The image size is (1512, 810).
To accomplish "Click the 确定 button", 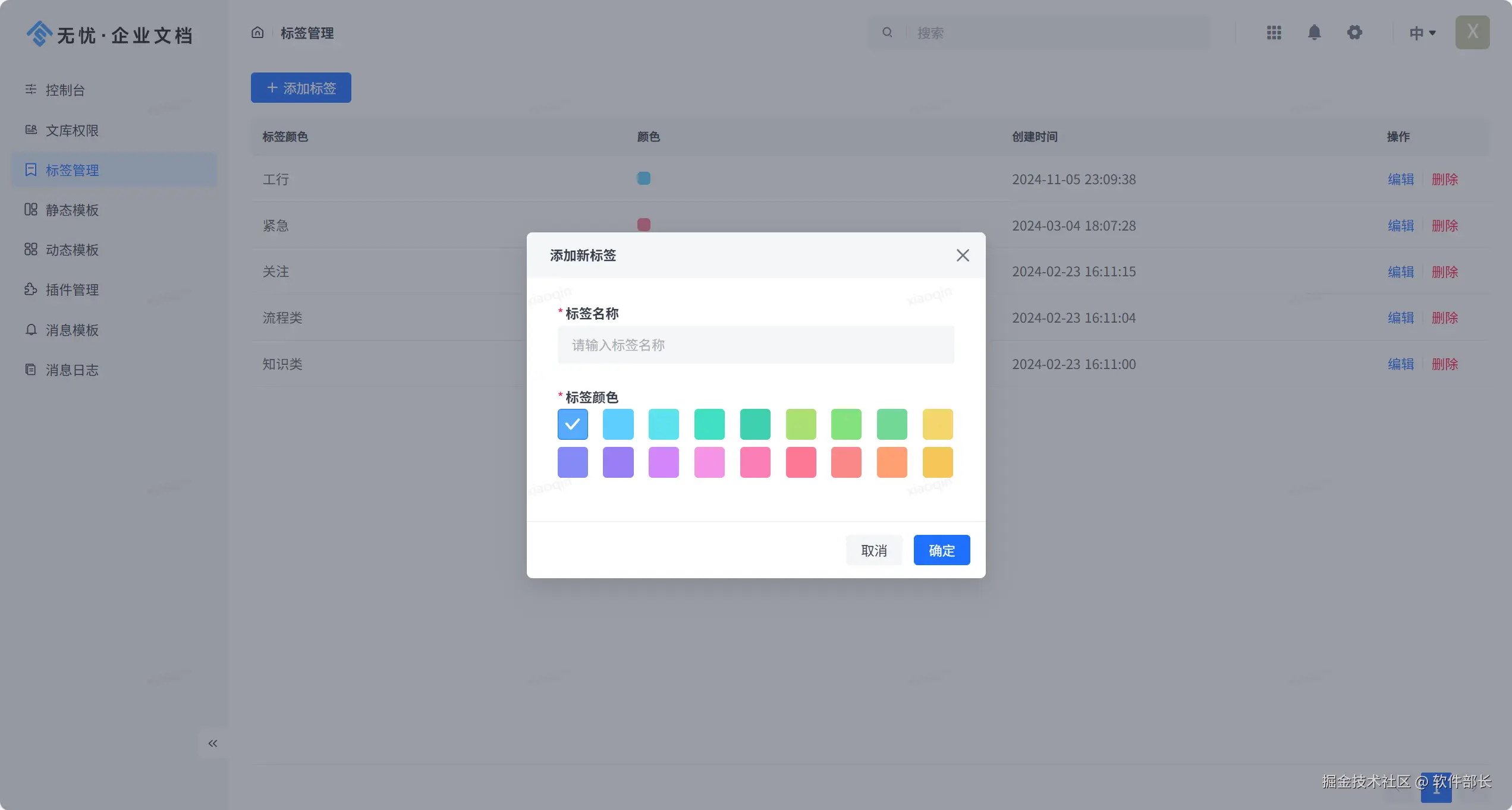I will click(942, 551).
